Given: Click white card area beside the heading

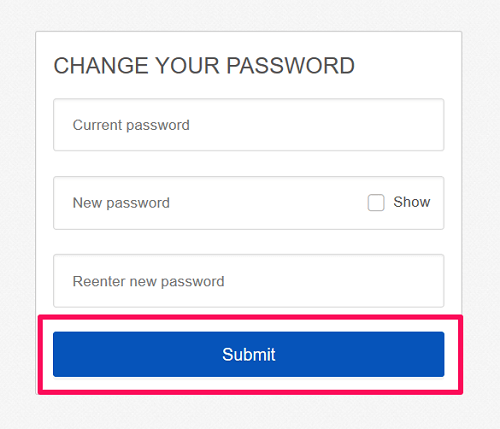Looking at the screenshot, I should 408,65.
